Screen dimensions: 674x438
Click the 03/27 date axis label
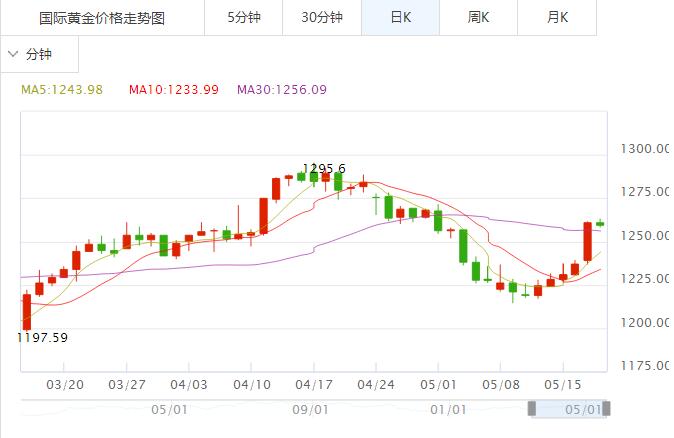127,384
